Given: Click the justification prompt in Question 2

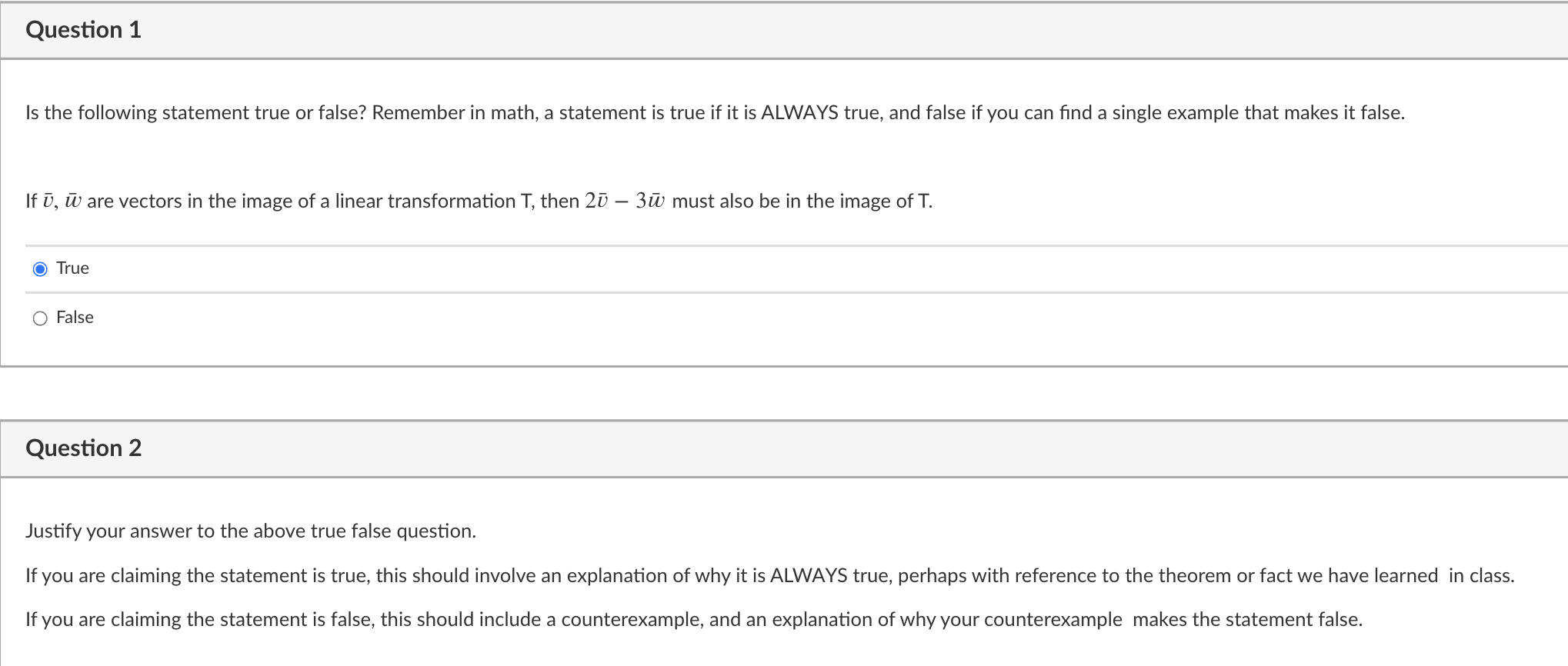Looking at the screenshot, I should 252,531.
